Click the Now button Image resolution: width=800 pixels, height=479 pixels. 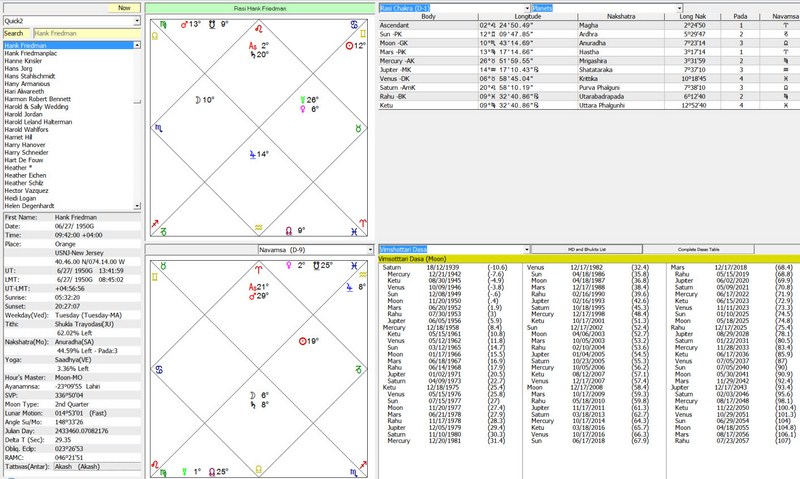(x=124, y=7)
